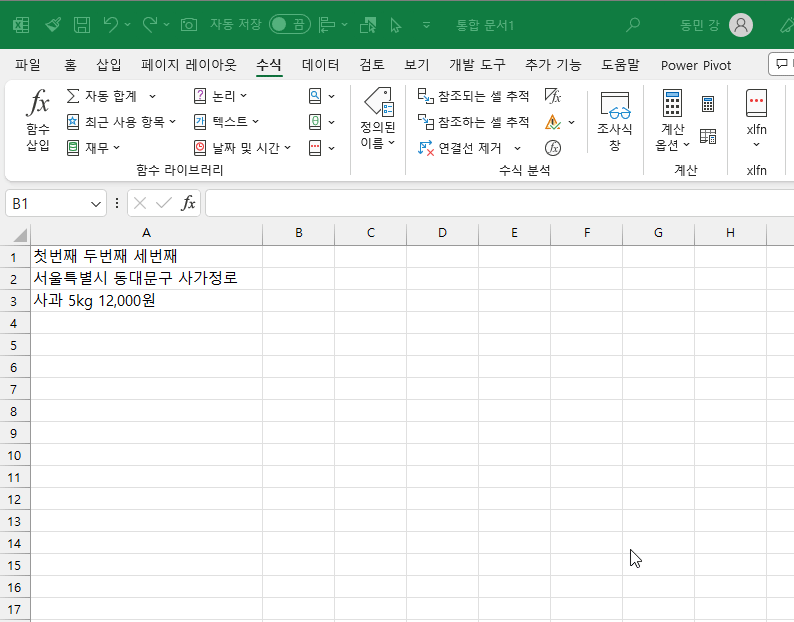794x622 pixels.
Task: Save the workbook with the floppy disk icon
Action: pyautogui.click(x=82, y=25)
